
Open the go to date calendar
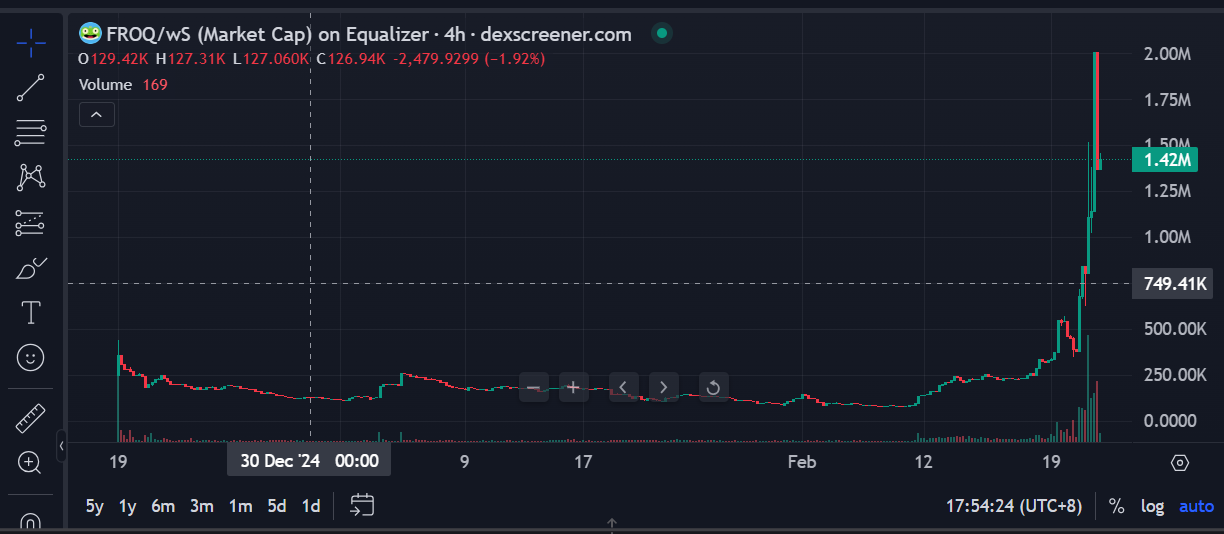coord(362,506)
